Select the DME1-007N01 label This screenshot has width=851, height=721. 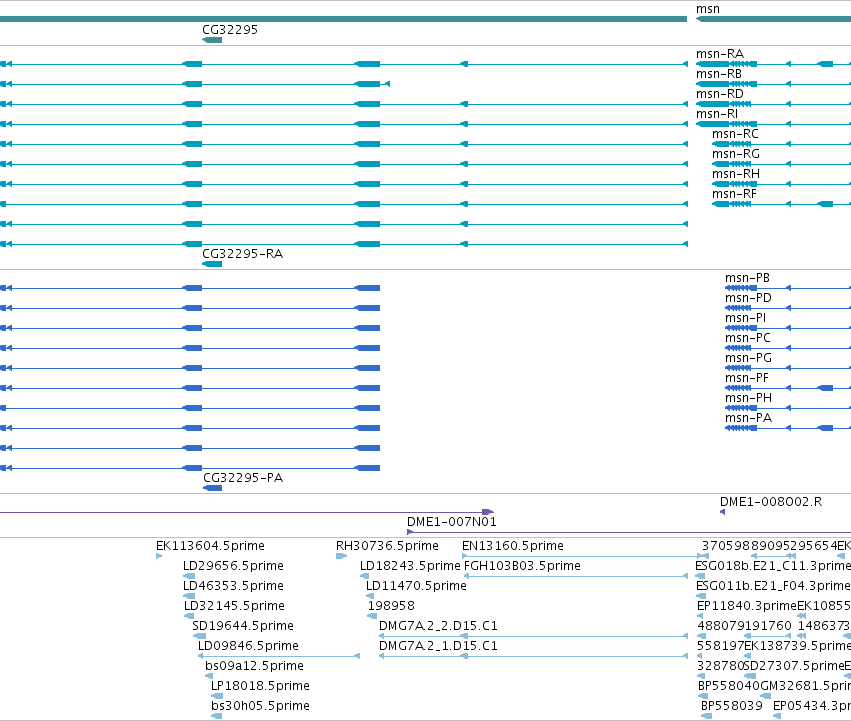tap(452, 522)
